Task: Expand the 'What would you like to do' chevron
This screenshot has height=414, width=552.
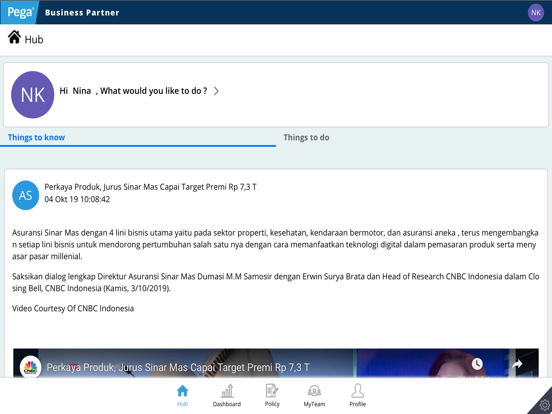Action: [216, 91]
